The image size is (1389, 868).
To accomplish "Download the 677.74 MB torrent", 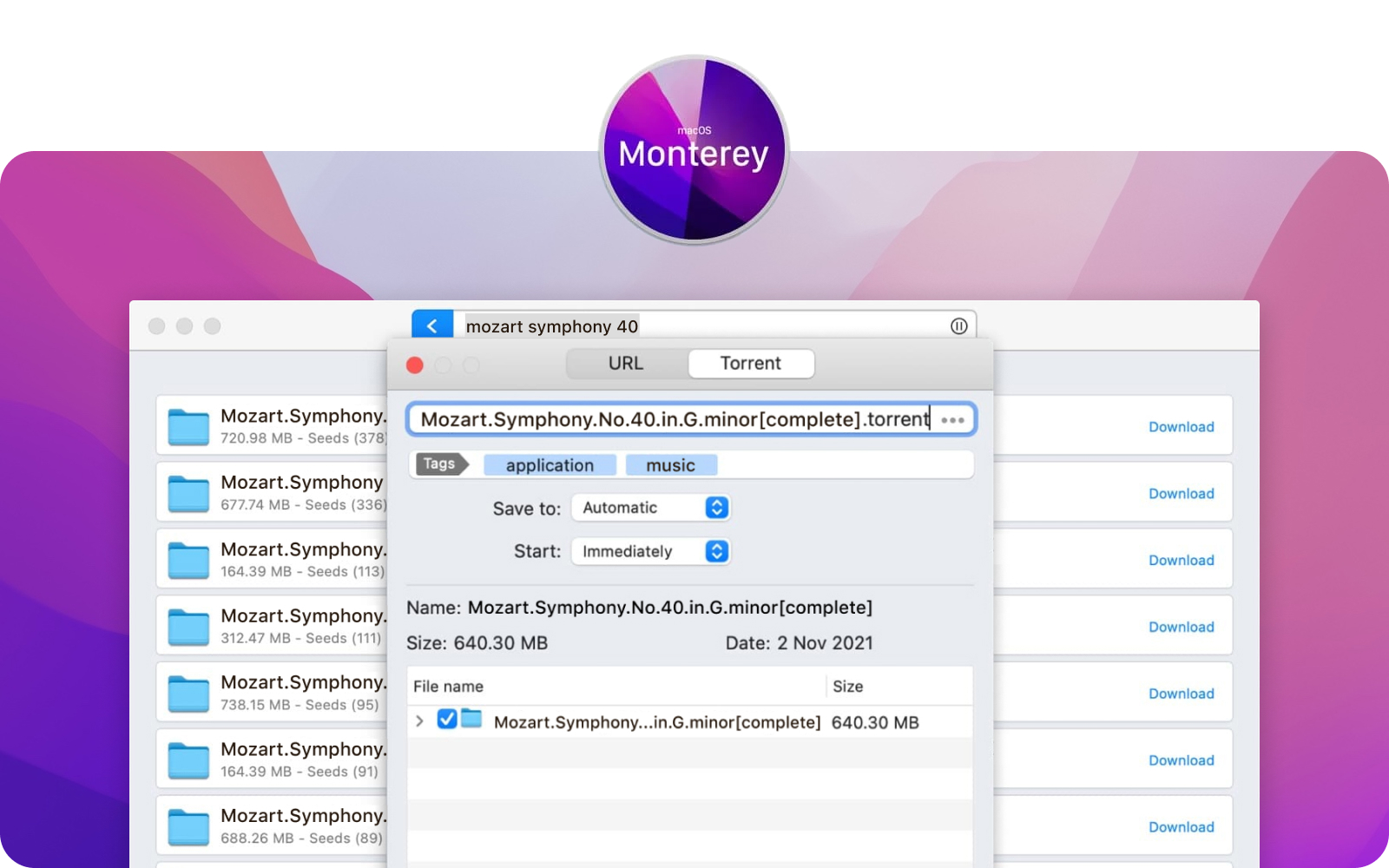I will (1182, 494).
